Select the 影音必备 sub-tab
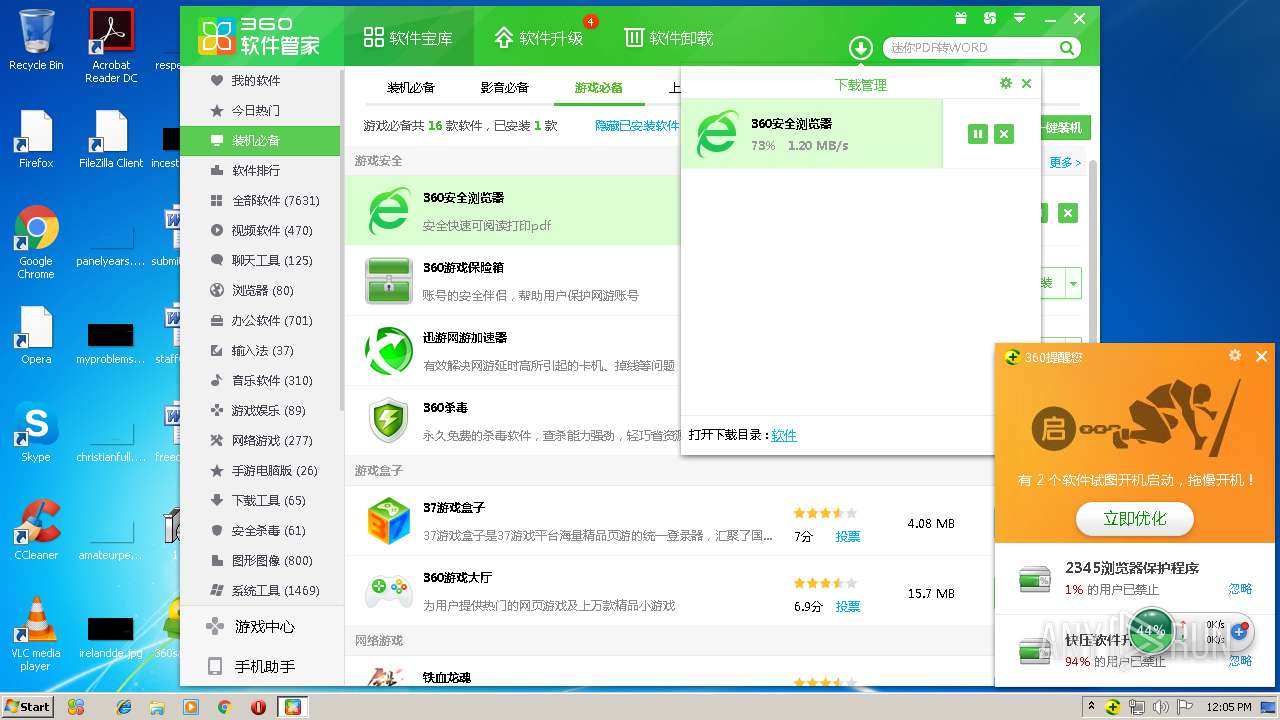 (x=505, y=88)
